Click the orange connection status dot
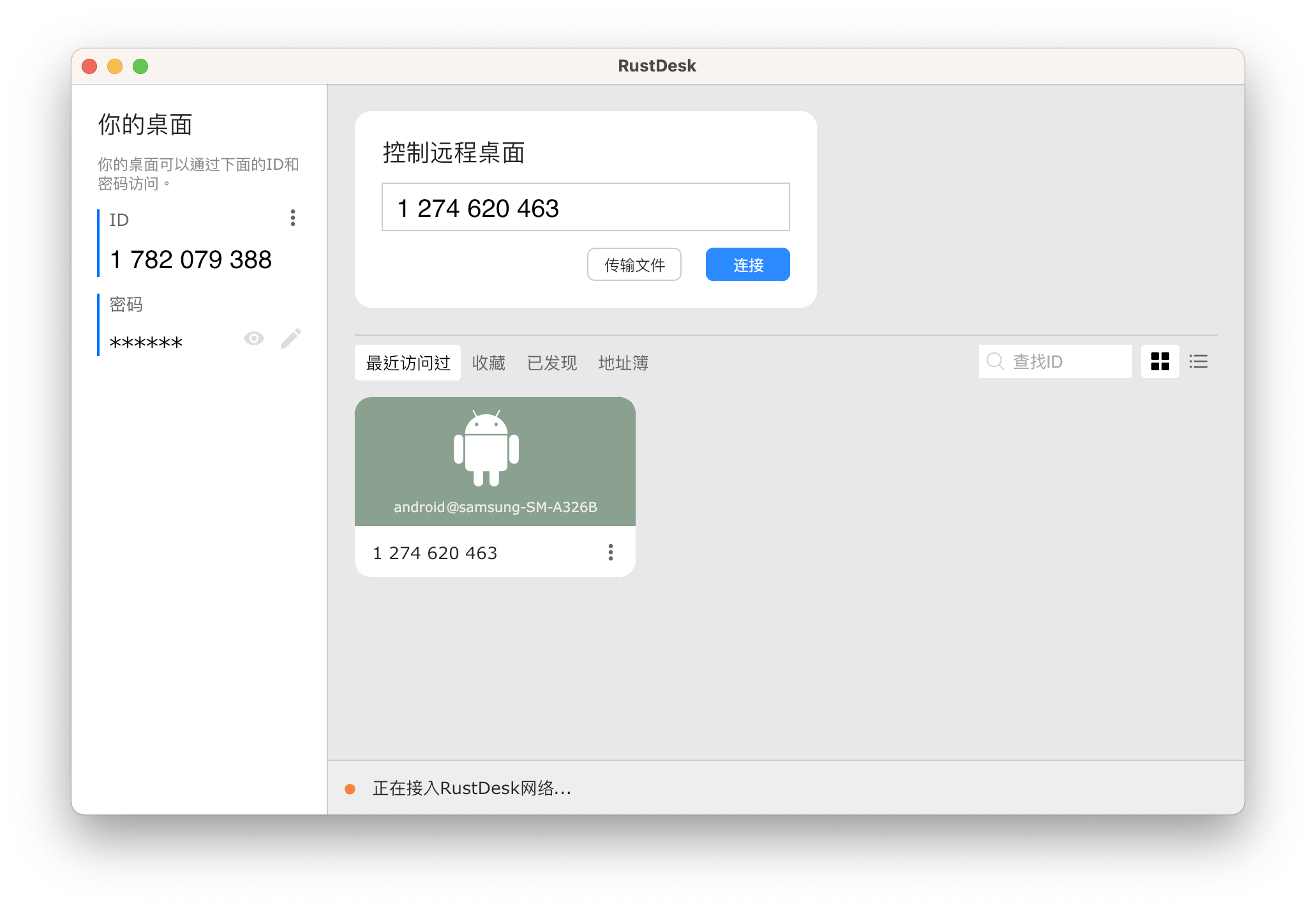 (351, 789)
